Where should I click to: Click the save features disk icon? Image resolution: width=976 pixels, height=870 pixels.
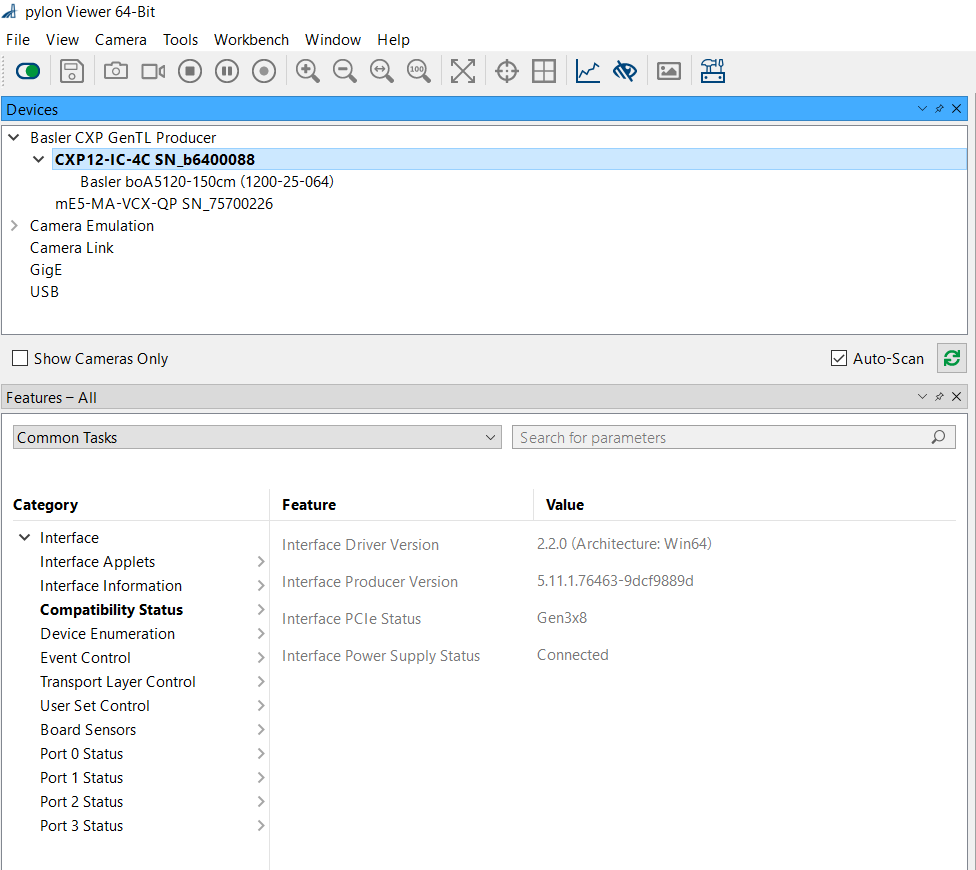tap(72, 71)
